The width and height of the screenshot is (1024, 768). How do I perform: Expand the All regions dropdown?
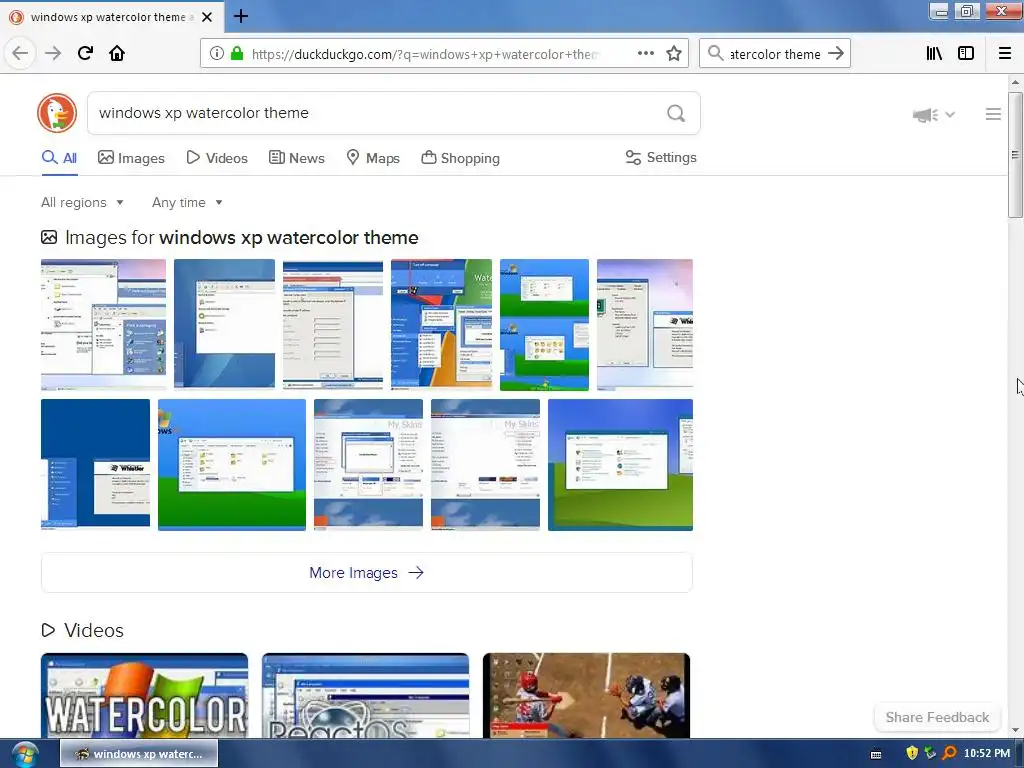[x=82, y=202]
